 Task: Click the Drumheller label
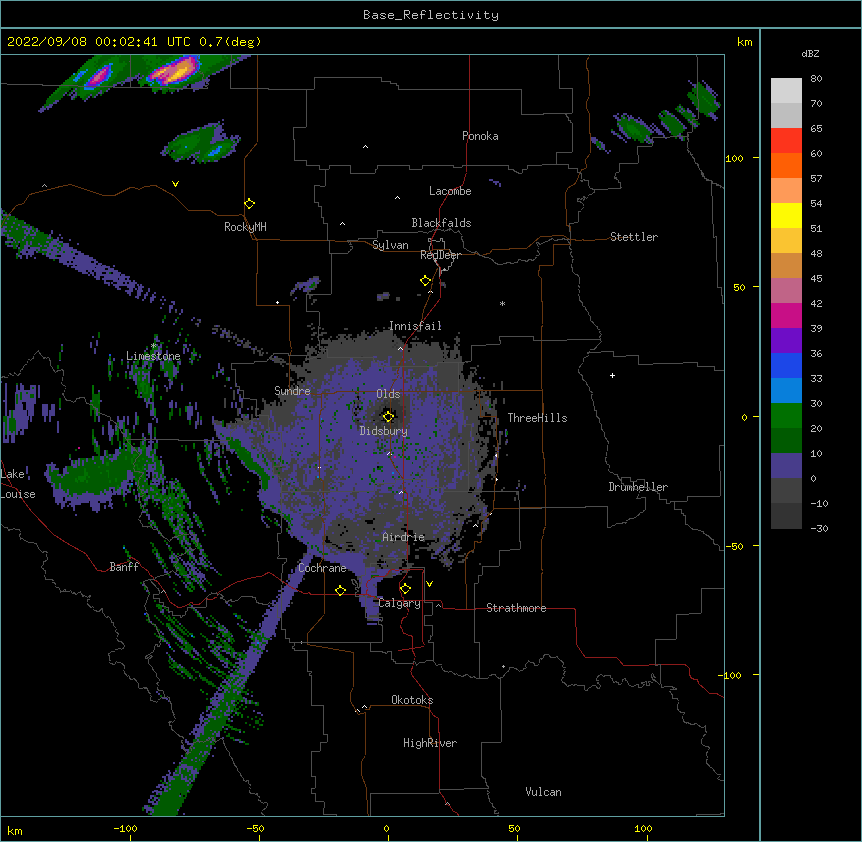coord(638,487)
